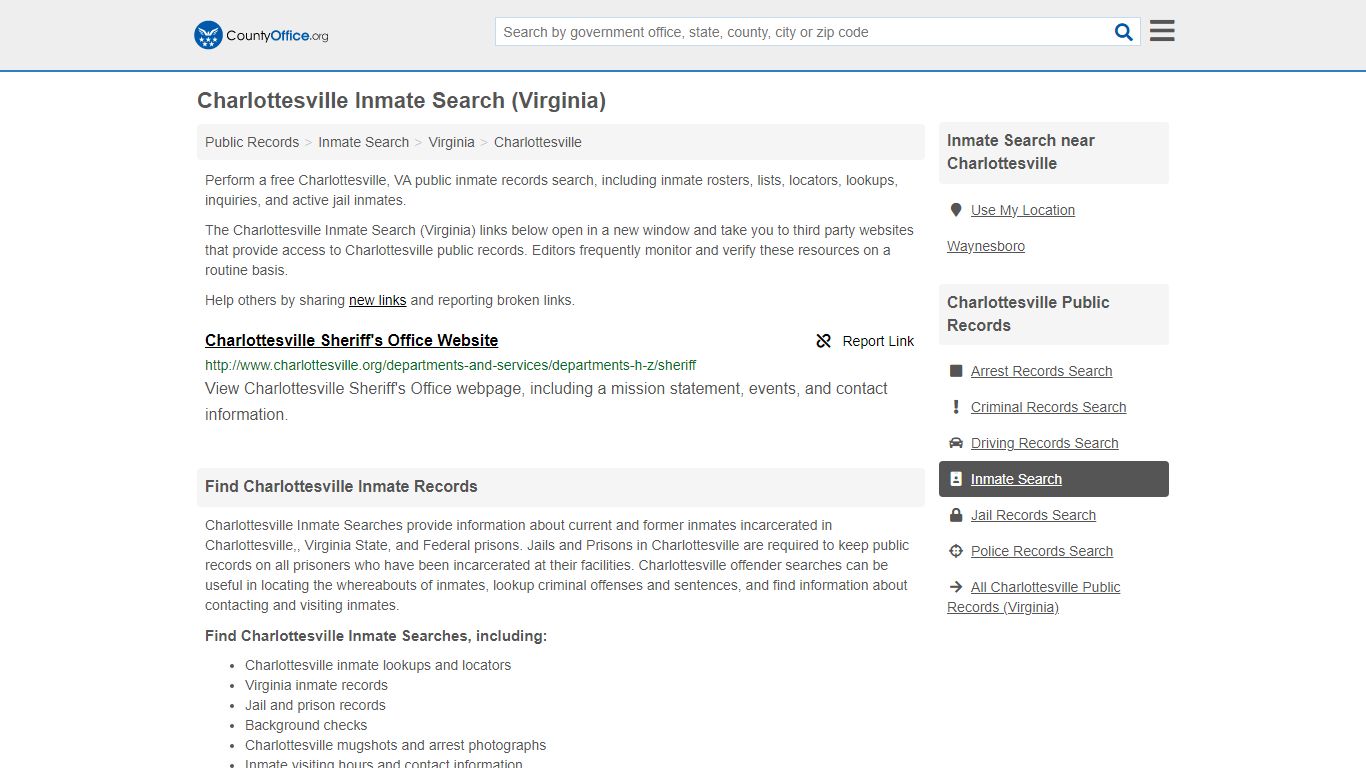Open Driving Records Search
The width and height of the screenshot is (1366, 768).
pyautogui.click(x=1044, y=443)
